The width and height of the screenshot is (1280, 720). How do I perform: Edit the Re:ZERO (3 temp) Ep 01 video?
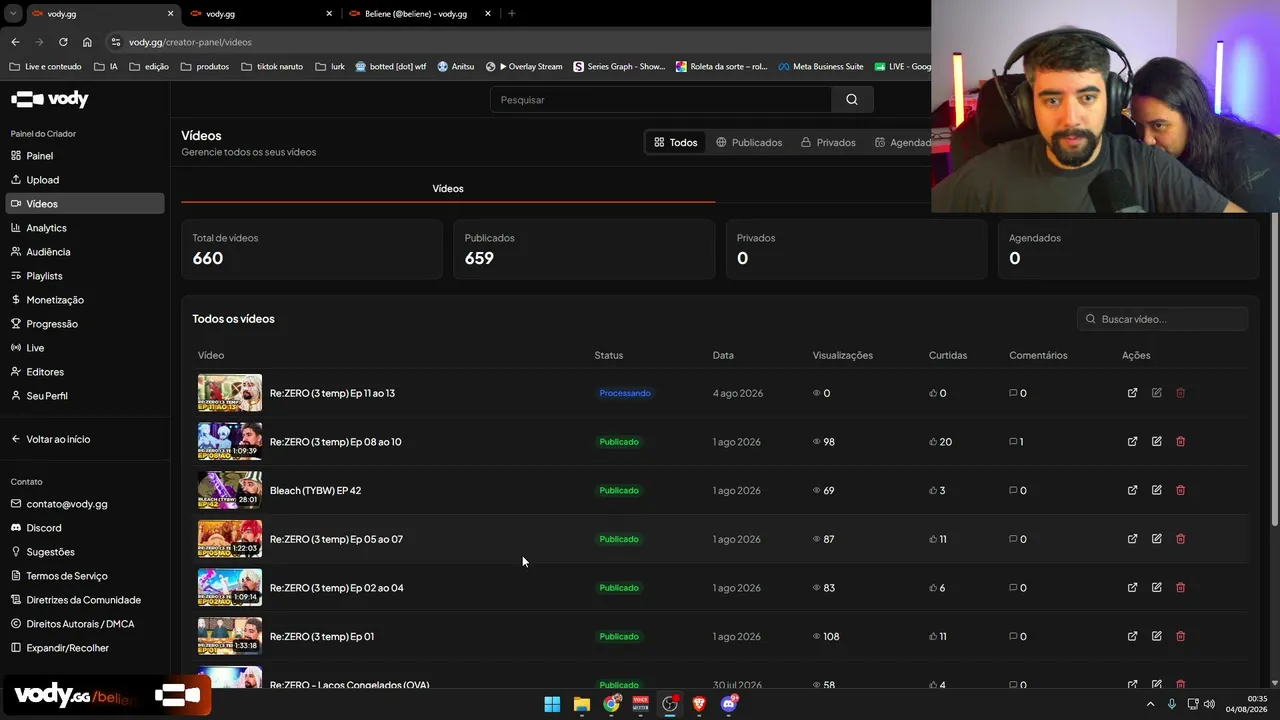pyautogui.click(x=1156, y=636)
